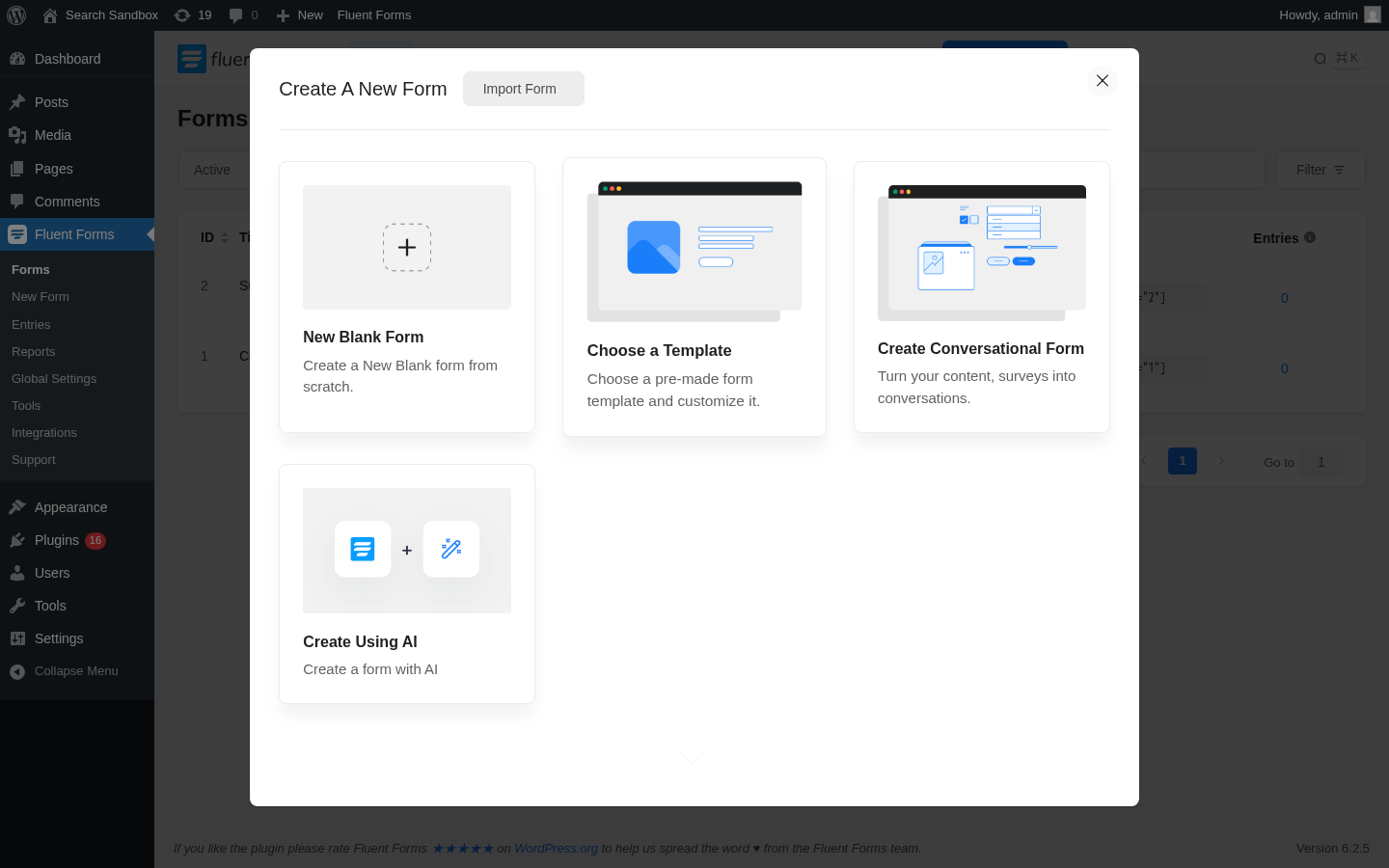Click the search icon at top right

[x=1321, y=59]
